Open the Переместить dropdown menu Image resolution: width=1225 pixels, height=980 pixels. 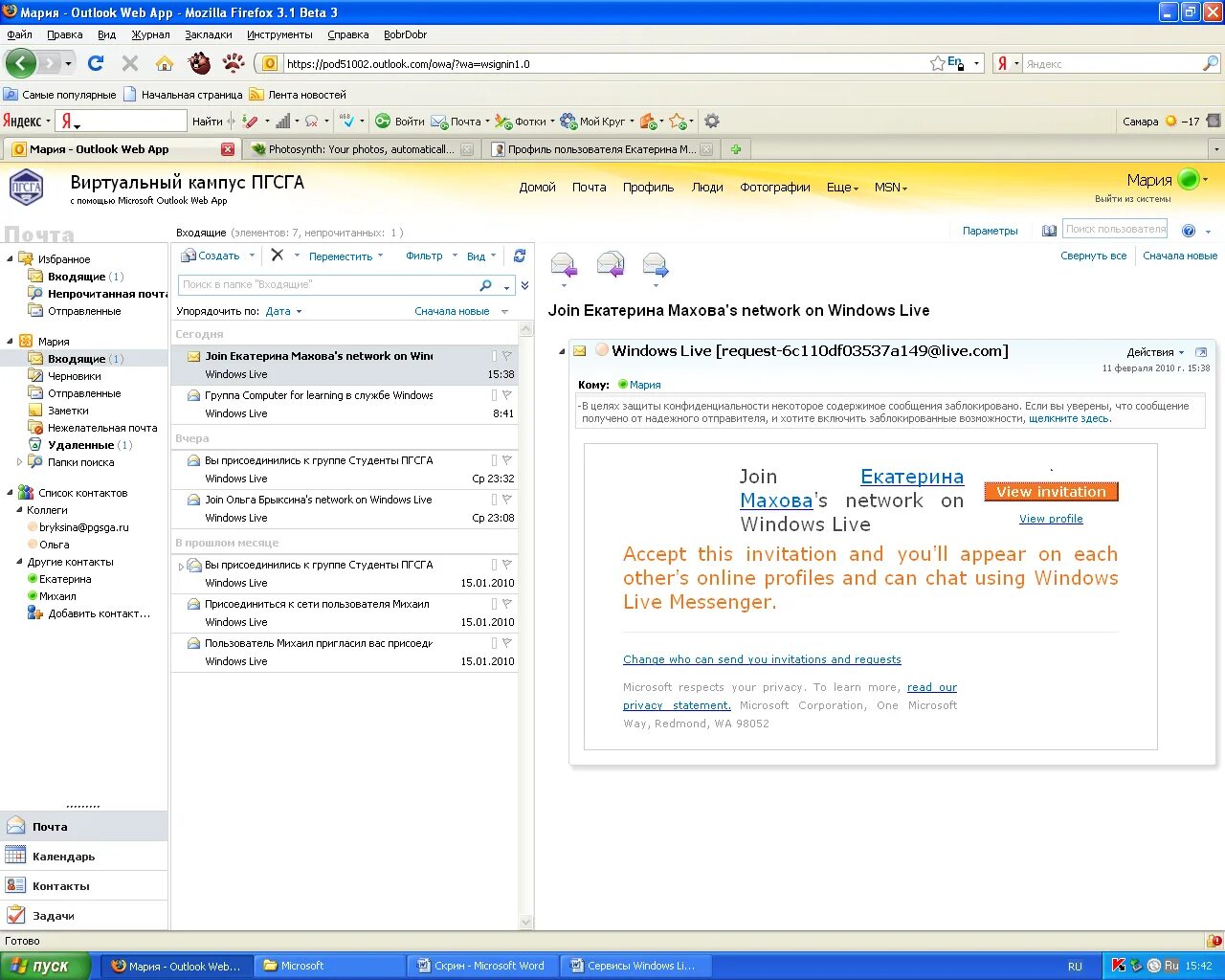point(345,256)
